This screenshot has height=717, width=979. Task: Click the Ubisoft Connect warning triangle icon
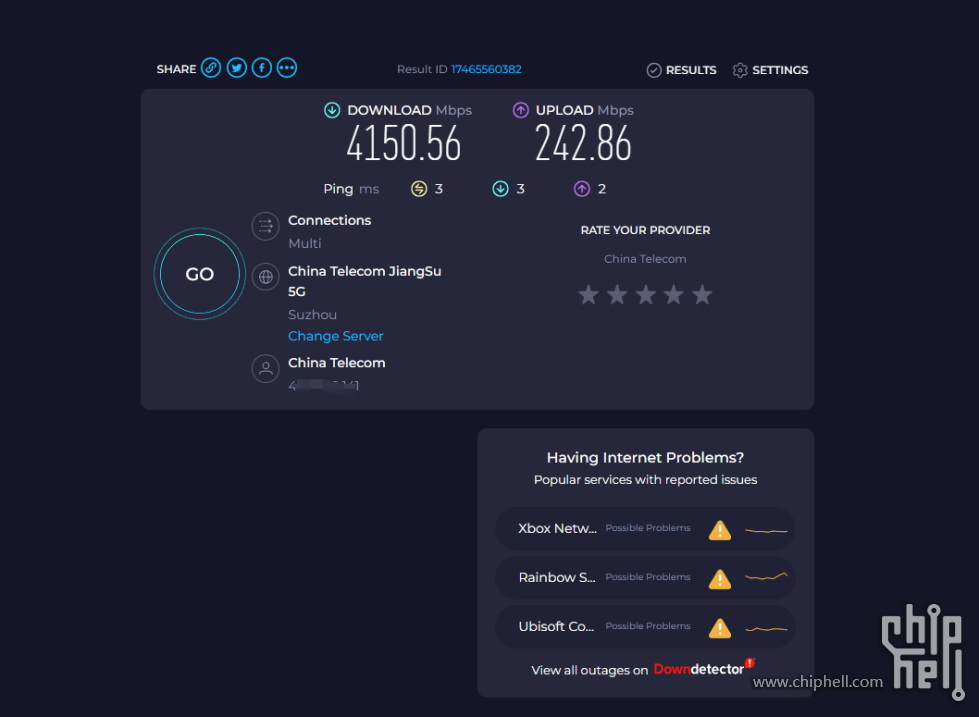pos(720,628)
